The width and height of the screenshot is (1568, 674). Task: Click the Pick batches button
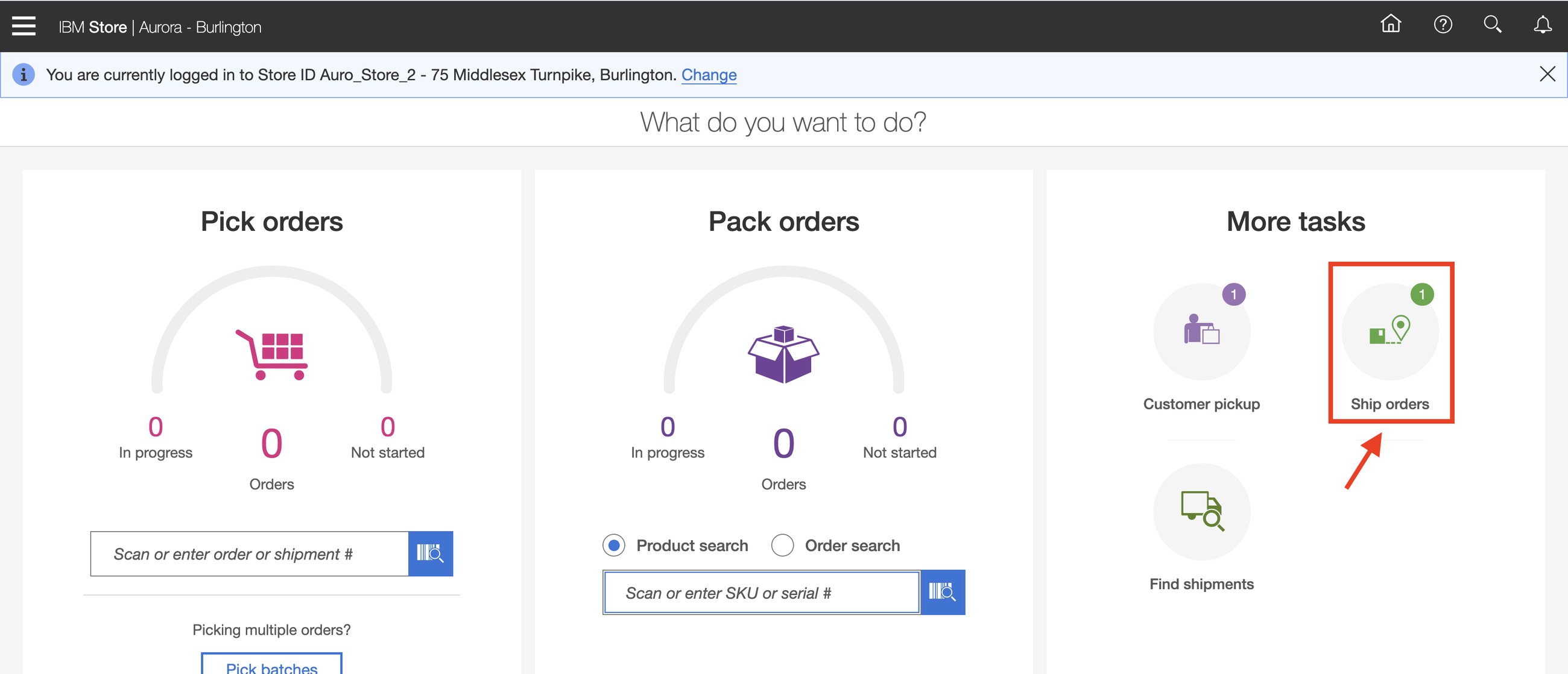[271, 664]
